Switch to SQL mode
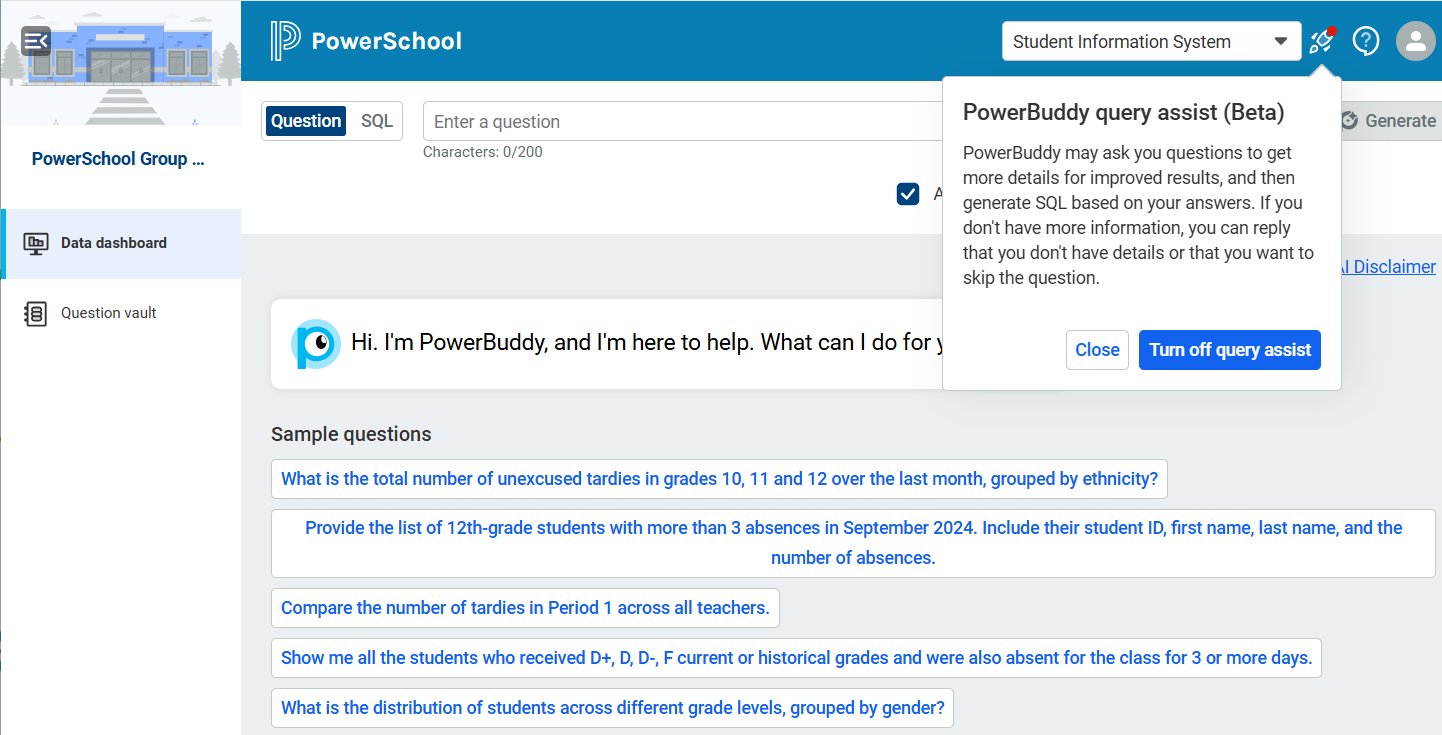1442x735 pixels. pyautogui.click(x=377, y=121)
